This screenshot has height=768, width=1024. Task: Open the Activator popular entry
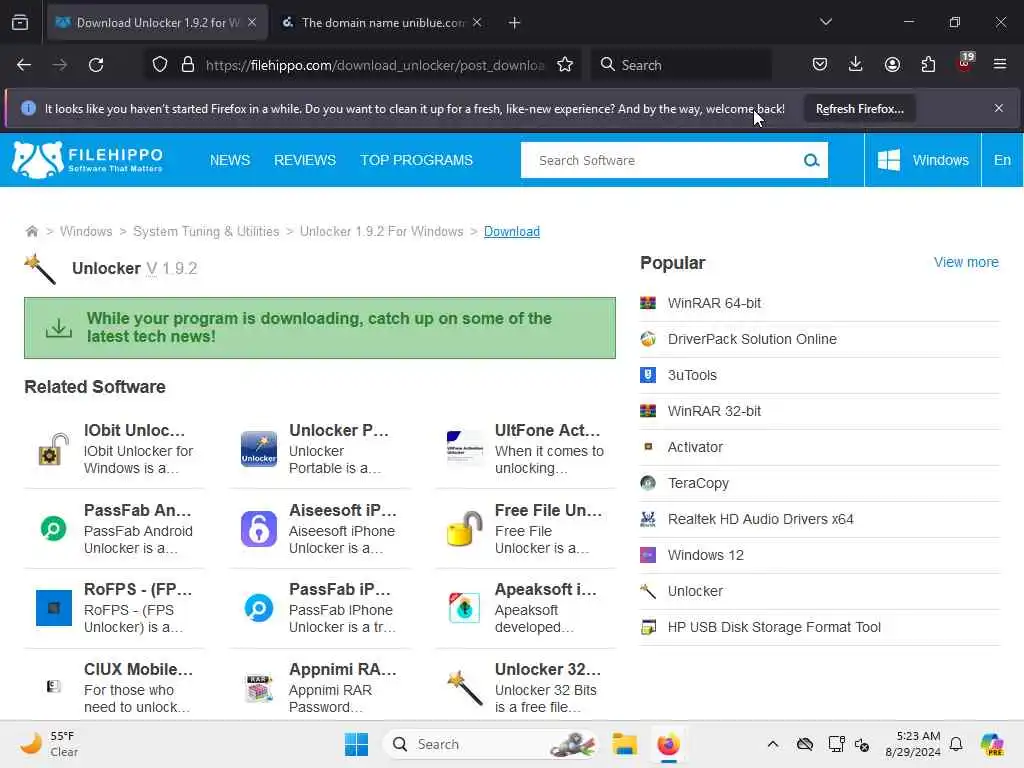(695, 447)
